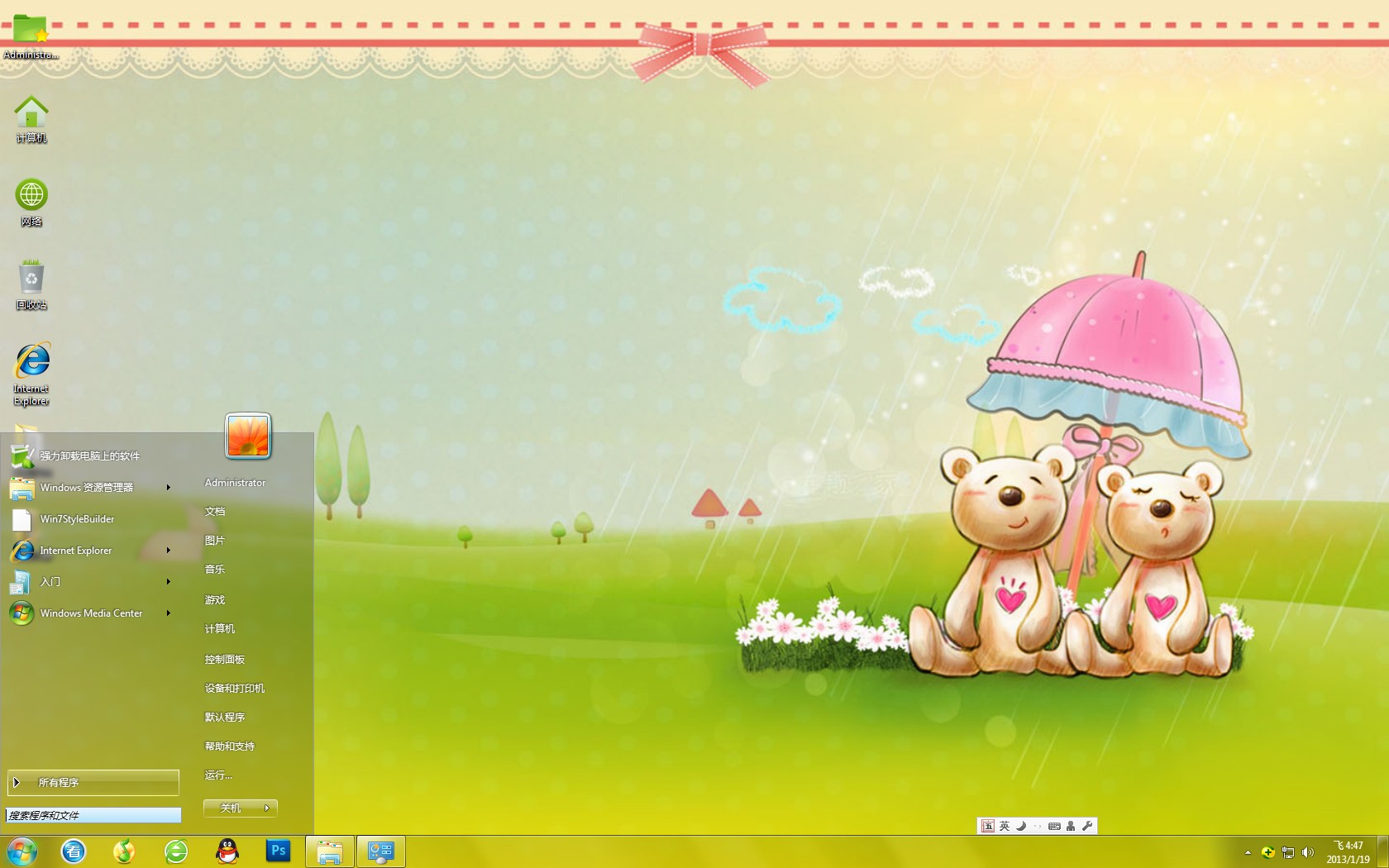
Task: Click the Show Desktop button
Action: 1382,852
